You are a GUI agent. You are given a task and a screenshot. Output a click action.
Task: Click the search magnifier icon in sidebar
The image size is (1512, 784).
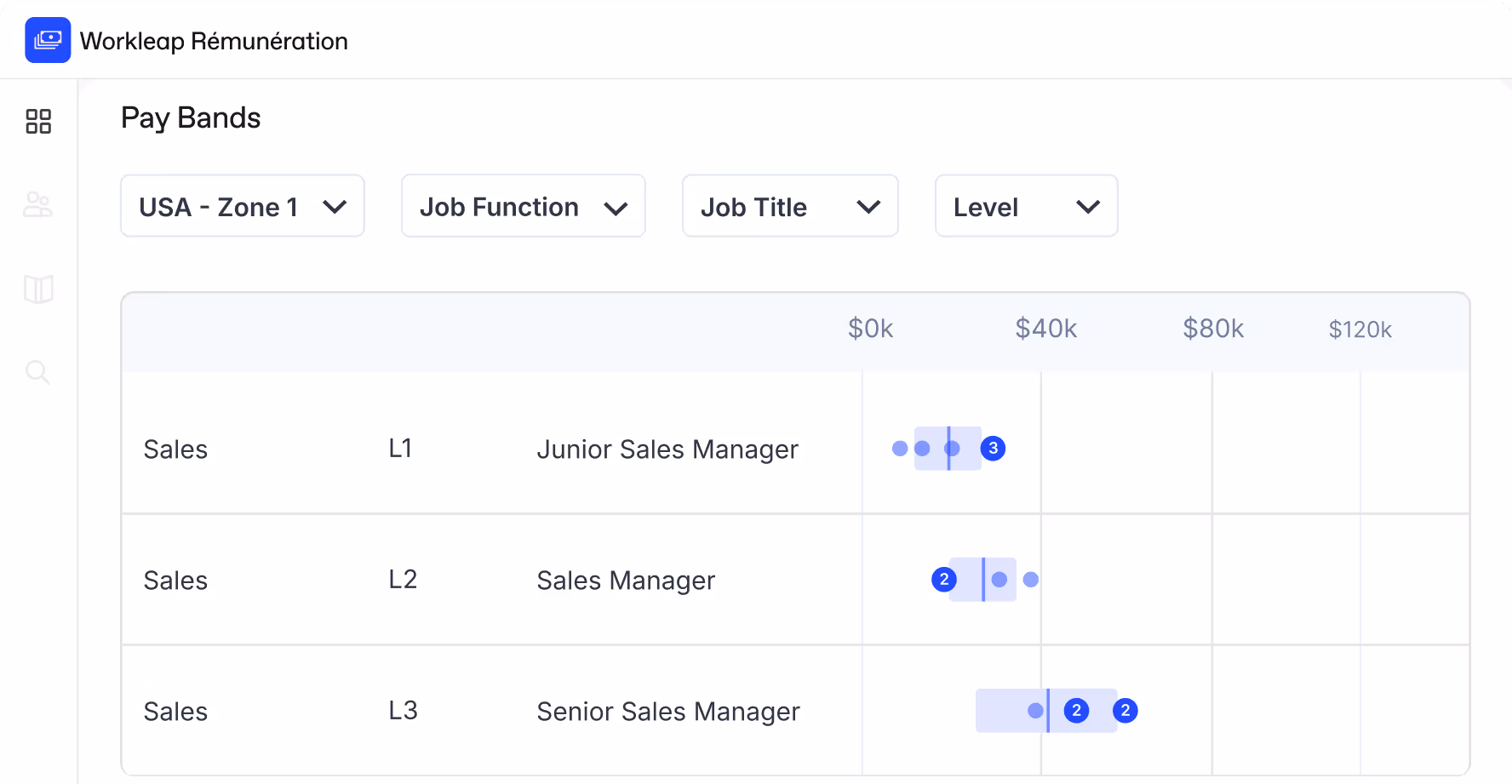click(x=37, y=371)
